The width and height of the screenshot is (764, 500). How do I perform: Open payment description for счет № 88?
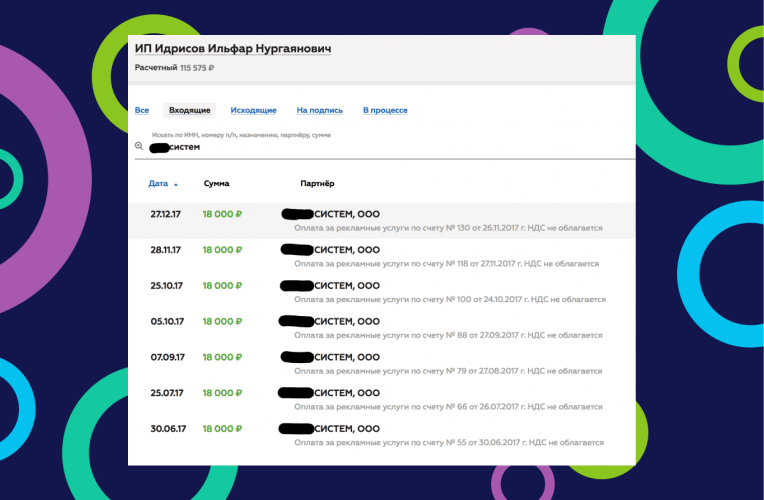pyautogui.click(x=448, y=335)
